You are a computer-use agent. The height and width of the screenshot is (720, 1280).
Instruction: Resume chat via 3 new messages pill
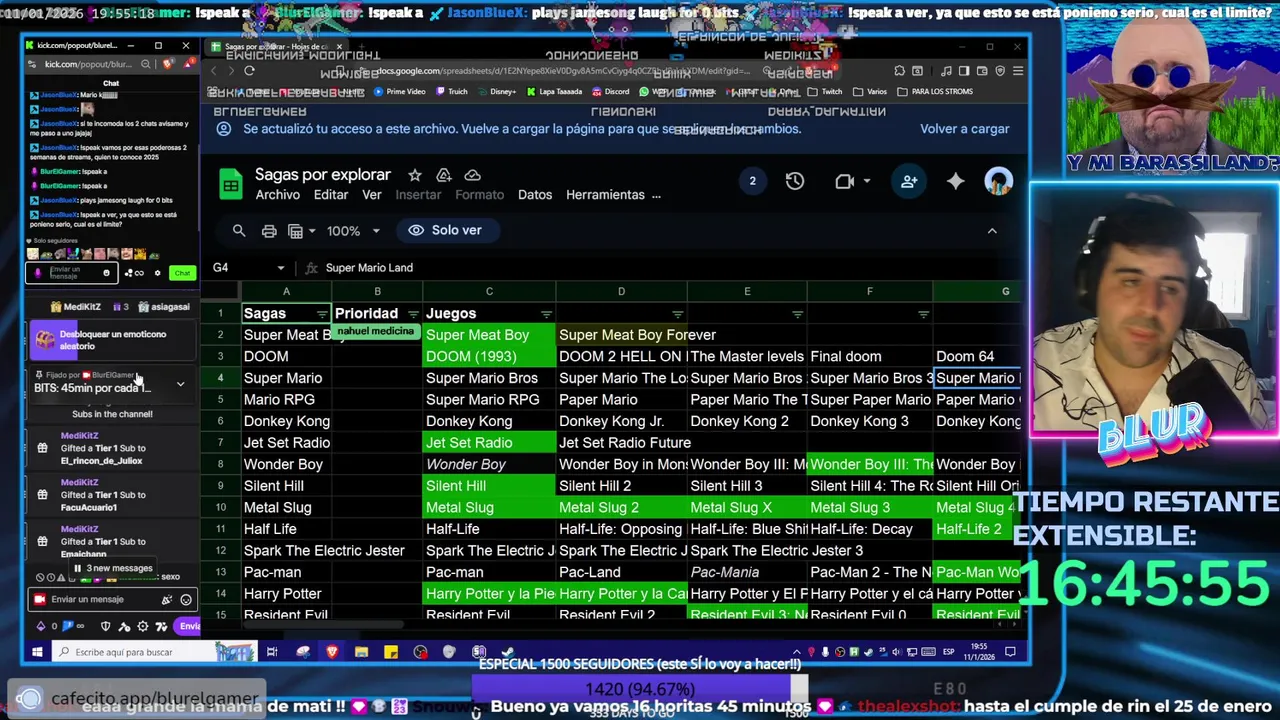pyautogui.click(x=112, y=568)
